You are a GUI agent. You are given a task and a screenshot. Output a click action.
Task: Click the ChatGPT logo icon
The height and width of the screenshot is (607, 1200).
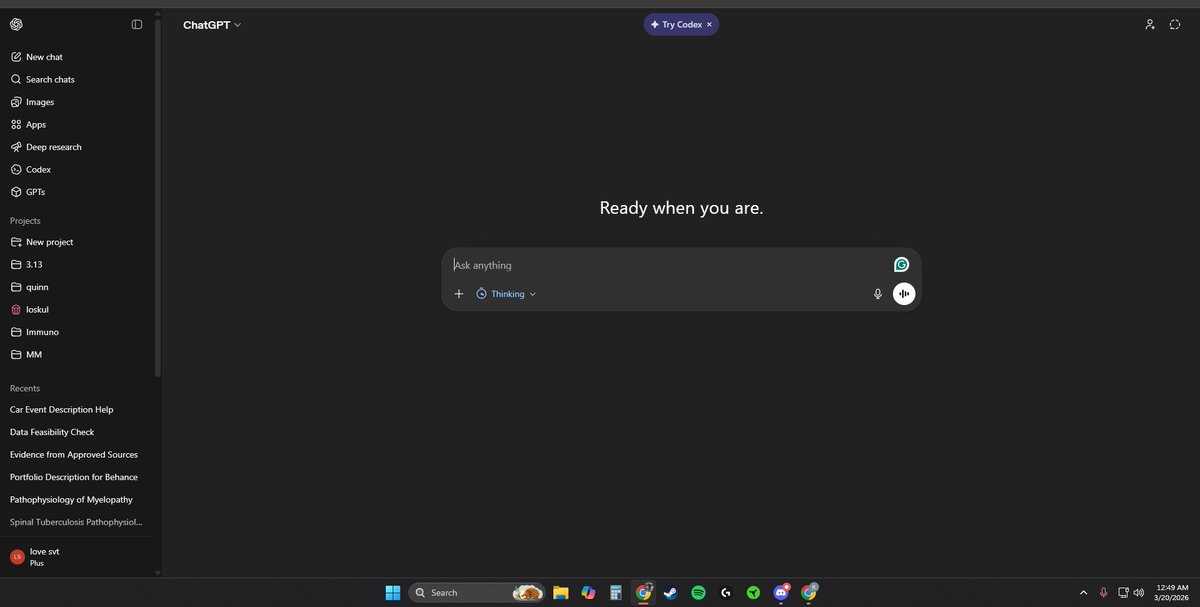coord(17,25)
